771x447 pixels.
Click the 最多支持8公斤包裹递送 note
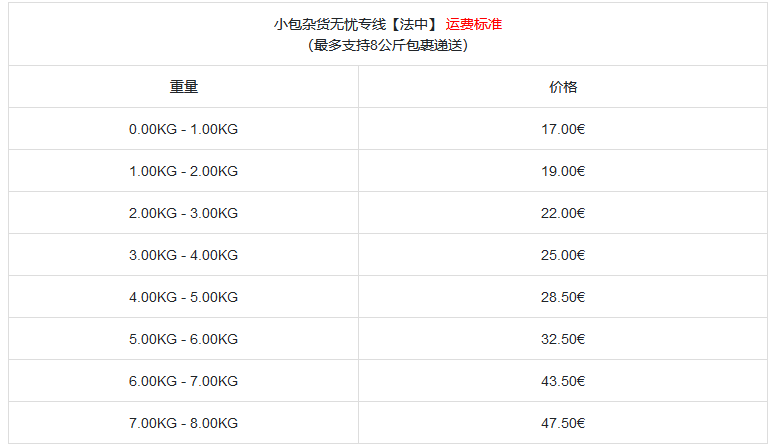[388, 45]
